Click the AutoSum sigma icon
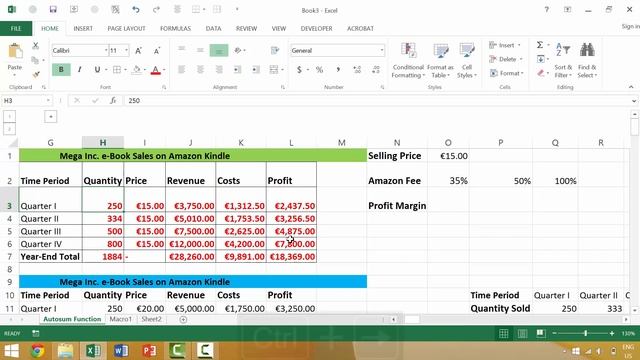640x360 pixels. [x=540, y=45]
